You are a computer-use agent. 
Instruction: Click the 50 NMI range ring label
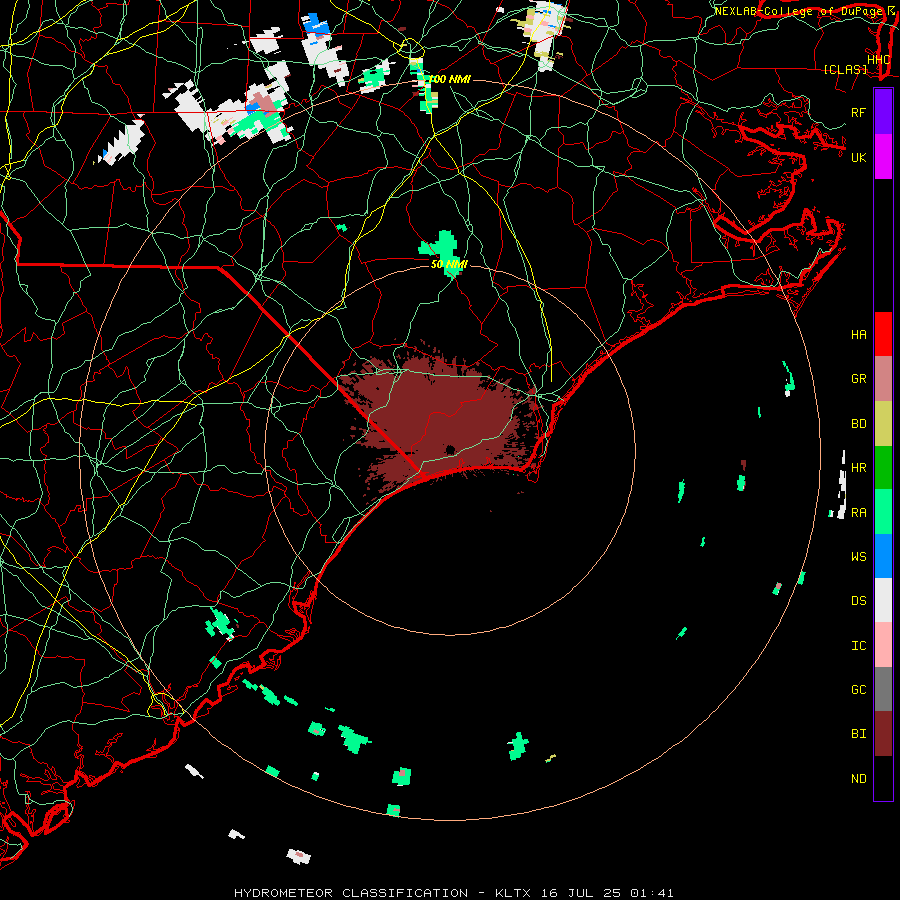[449, 264]
